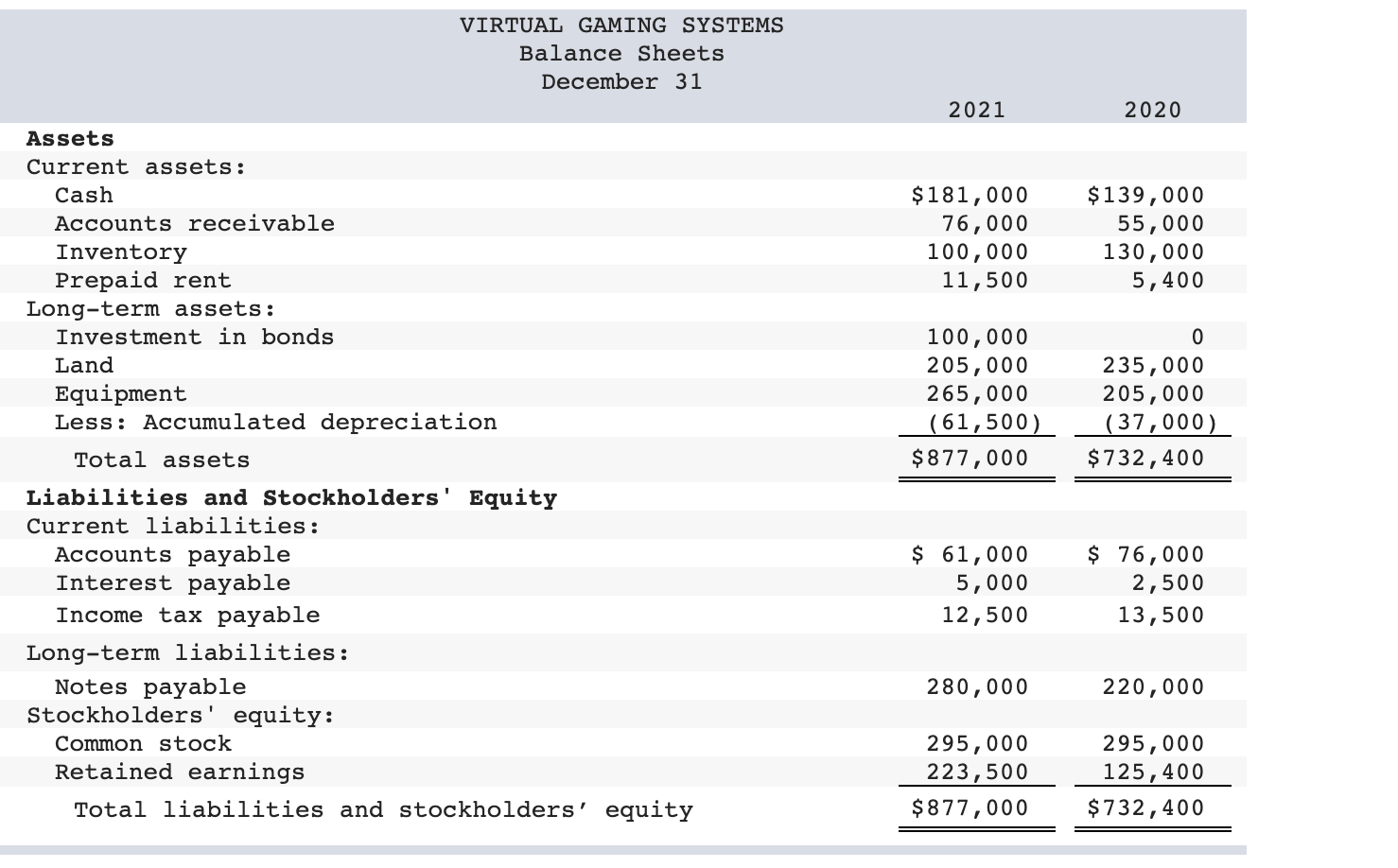The image size is (1398, 868).
Task: Click the Cash 2020 value '$139,000'
Action: tap(1145, 195)
